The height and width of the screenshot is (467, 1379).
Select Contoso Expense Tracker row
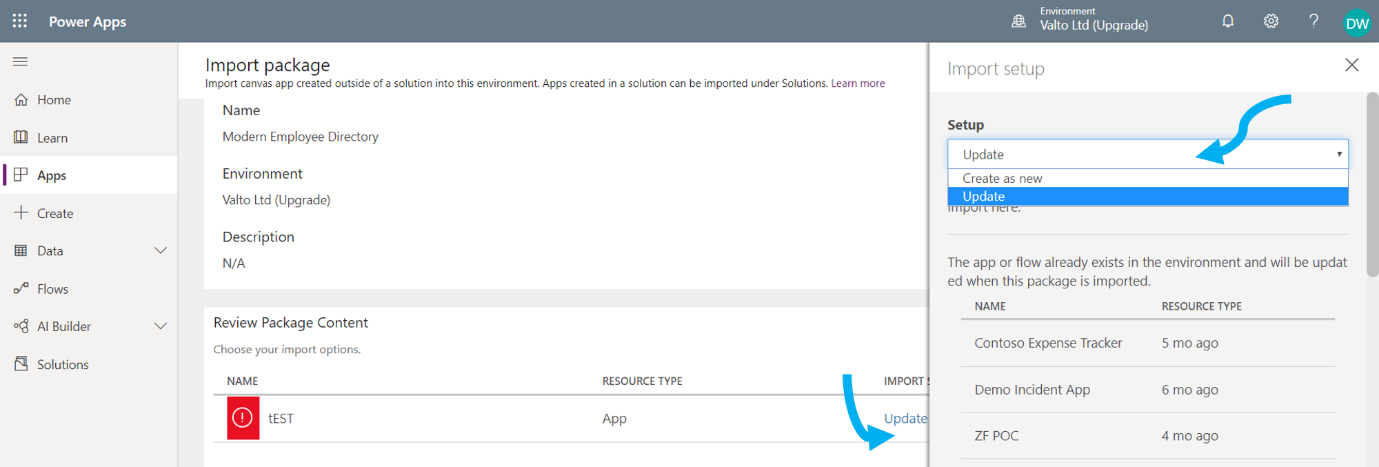(1148, 343)
